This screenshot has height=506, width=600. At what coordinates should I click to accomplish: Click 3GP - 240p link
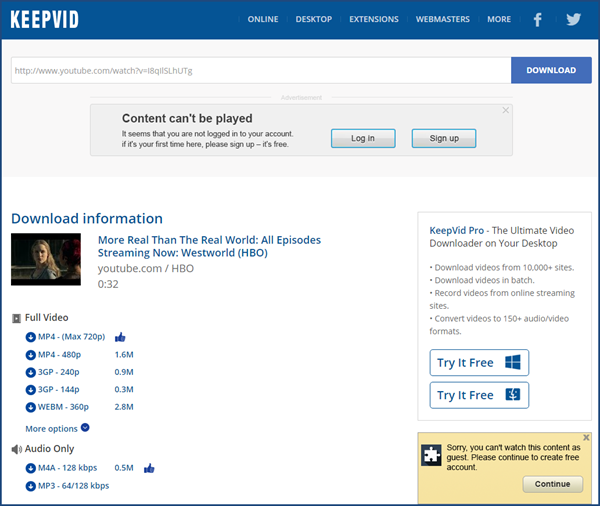point(59,372)
